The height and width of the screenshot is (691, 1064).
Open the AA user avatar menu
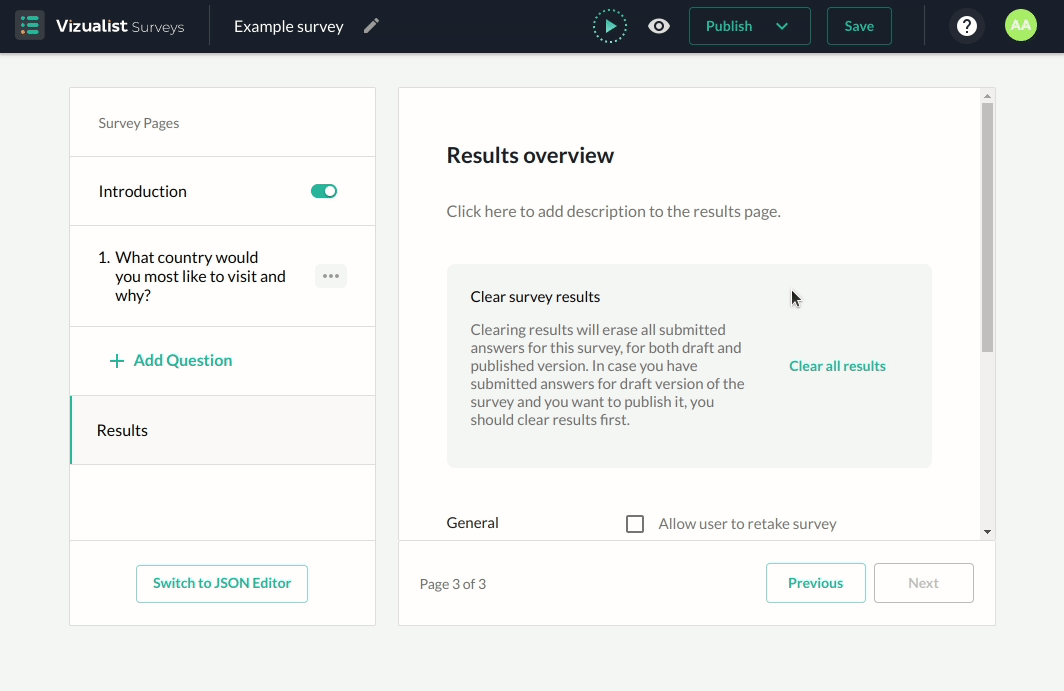(x=1020, y=26)
